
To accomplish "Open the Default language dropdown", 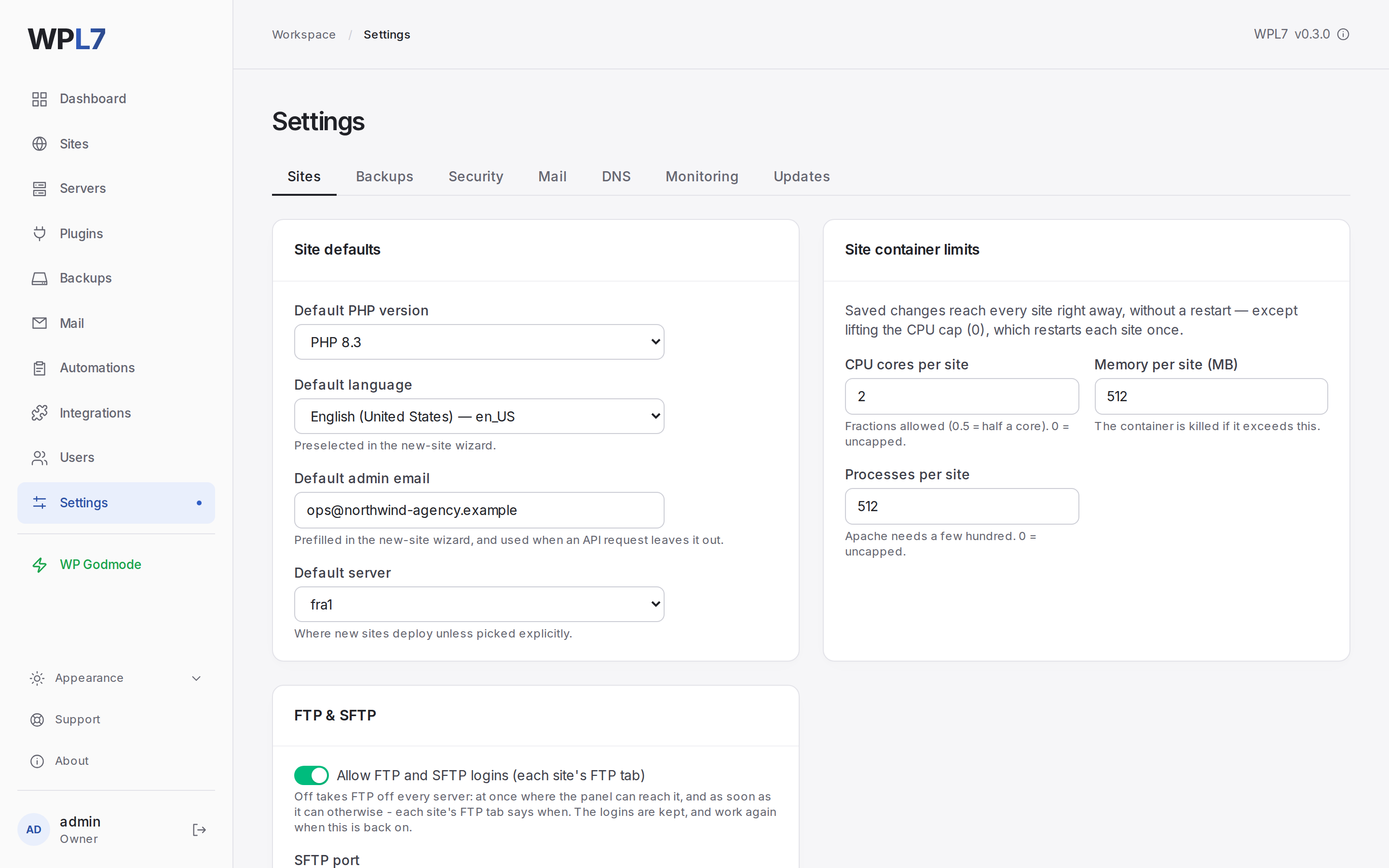I will coord(479,416).
